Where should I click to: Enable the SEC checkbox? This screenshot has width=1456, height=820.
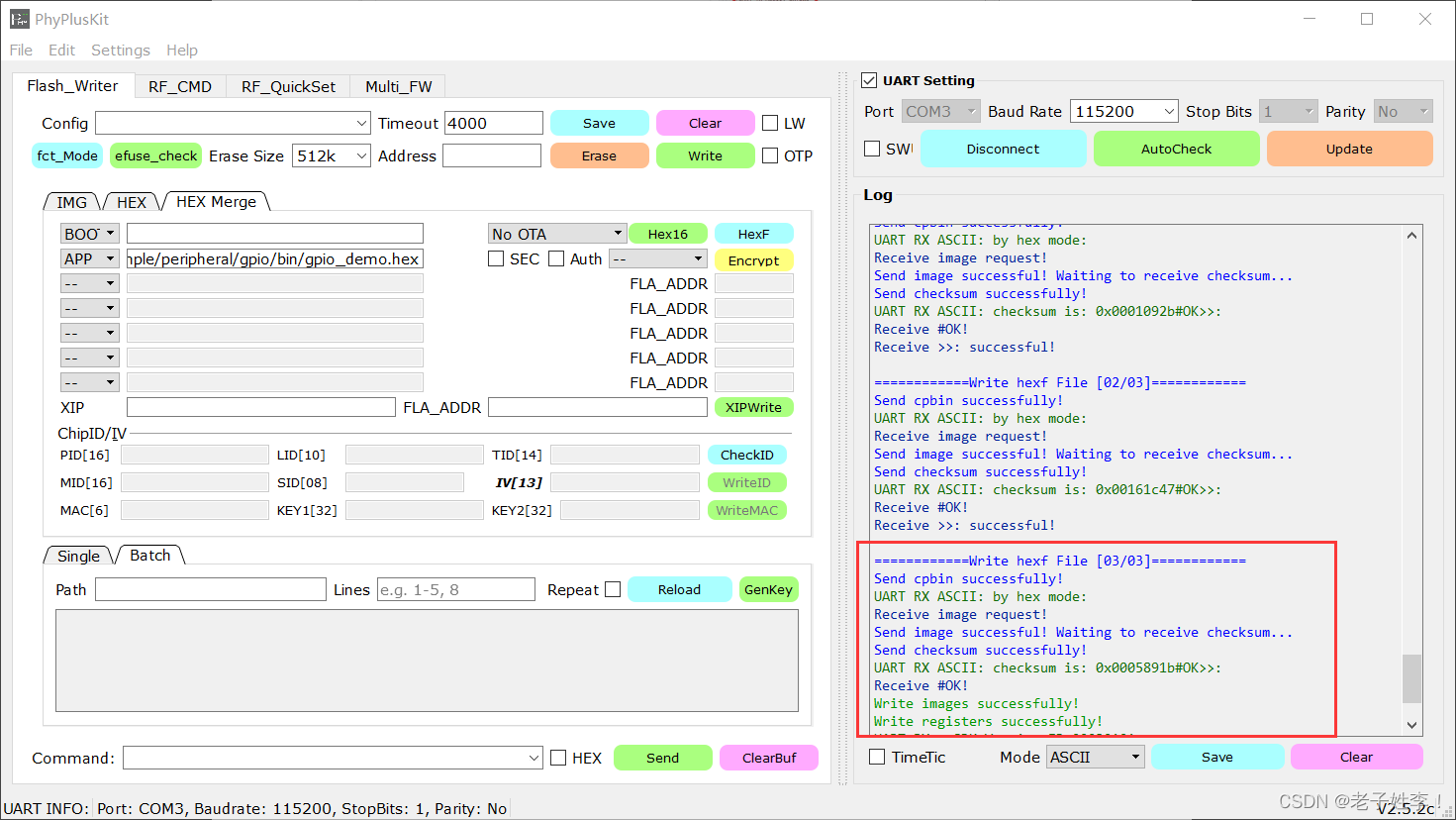coord(496,258)
